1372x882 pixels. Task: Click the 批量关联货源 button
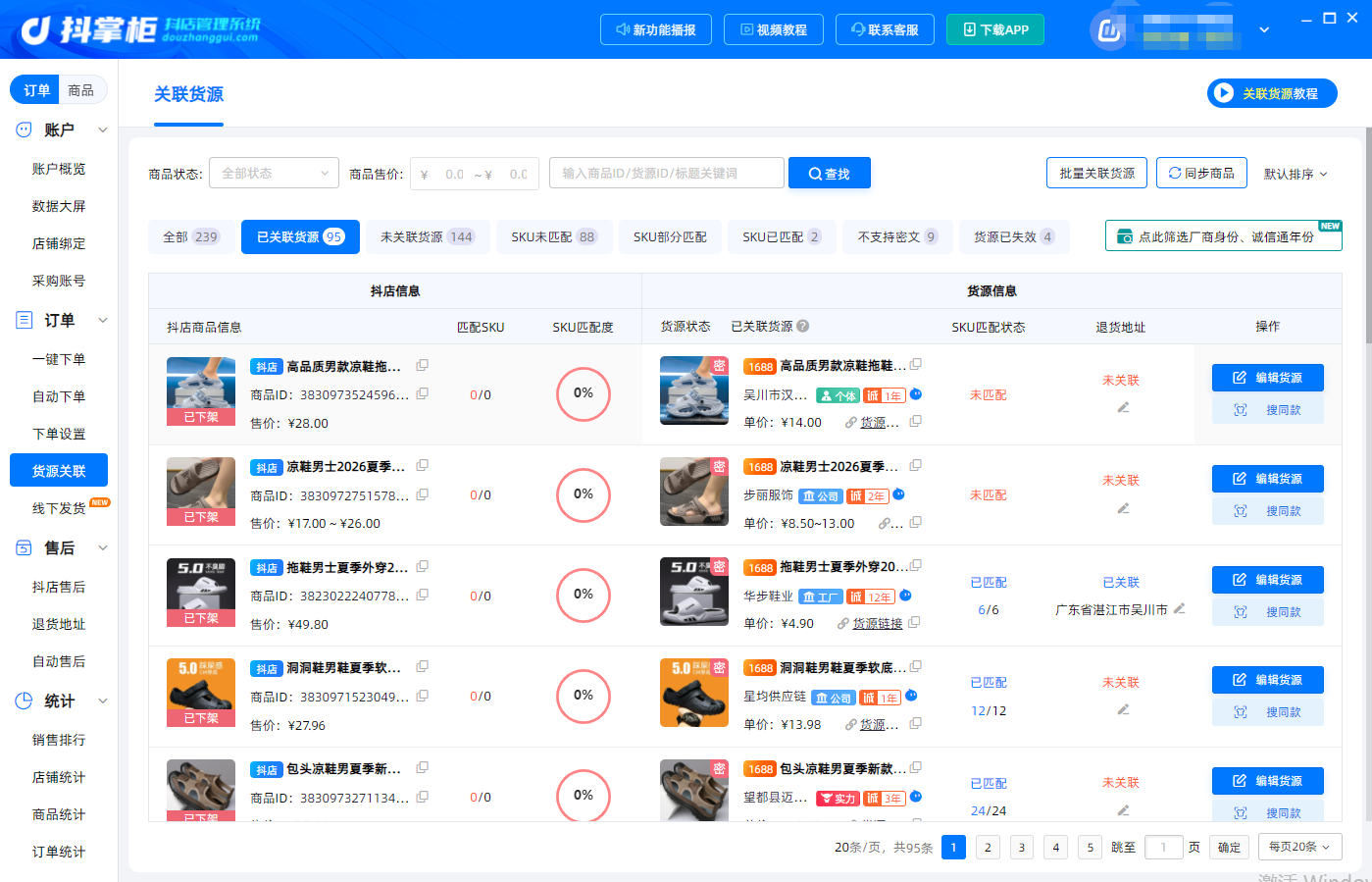[1096, 173]
